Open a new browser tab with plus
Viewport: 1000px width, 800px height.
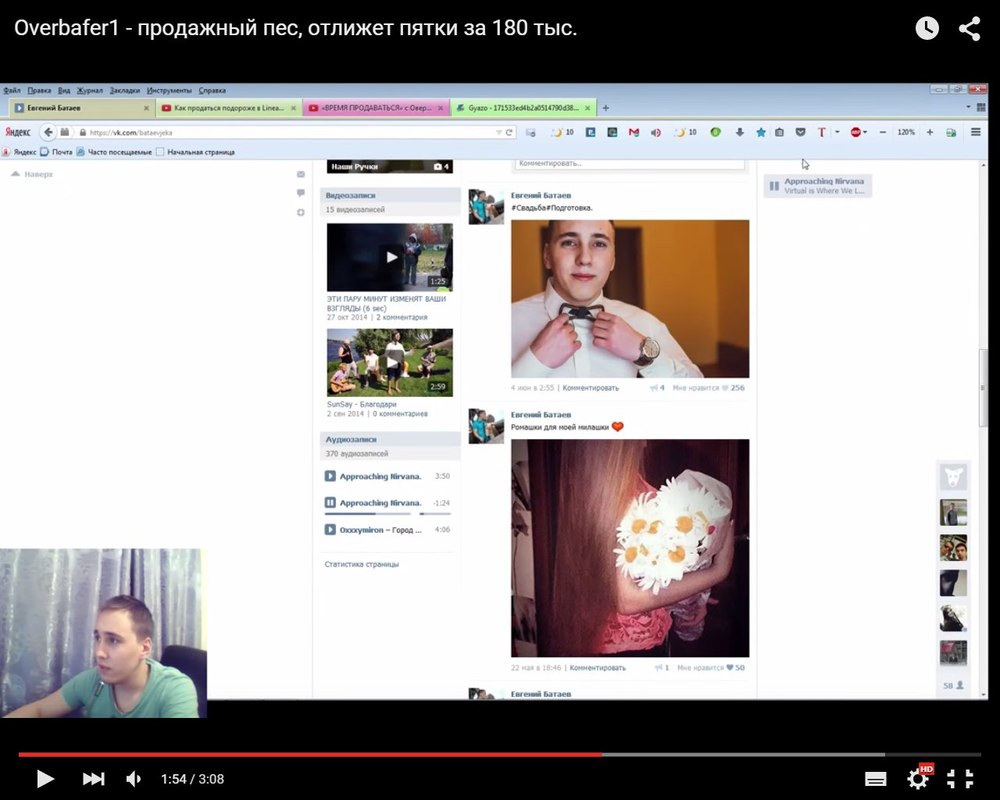(x=606, y=108)
